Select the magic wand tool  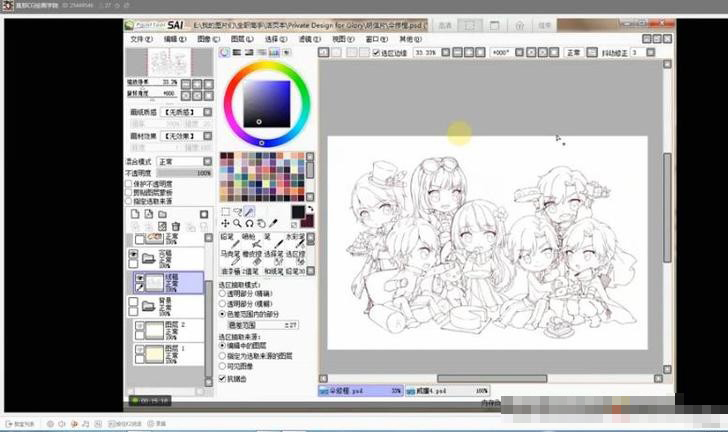click(249, 212)
